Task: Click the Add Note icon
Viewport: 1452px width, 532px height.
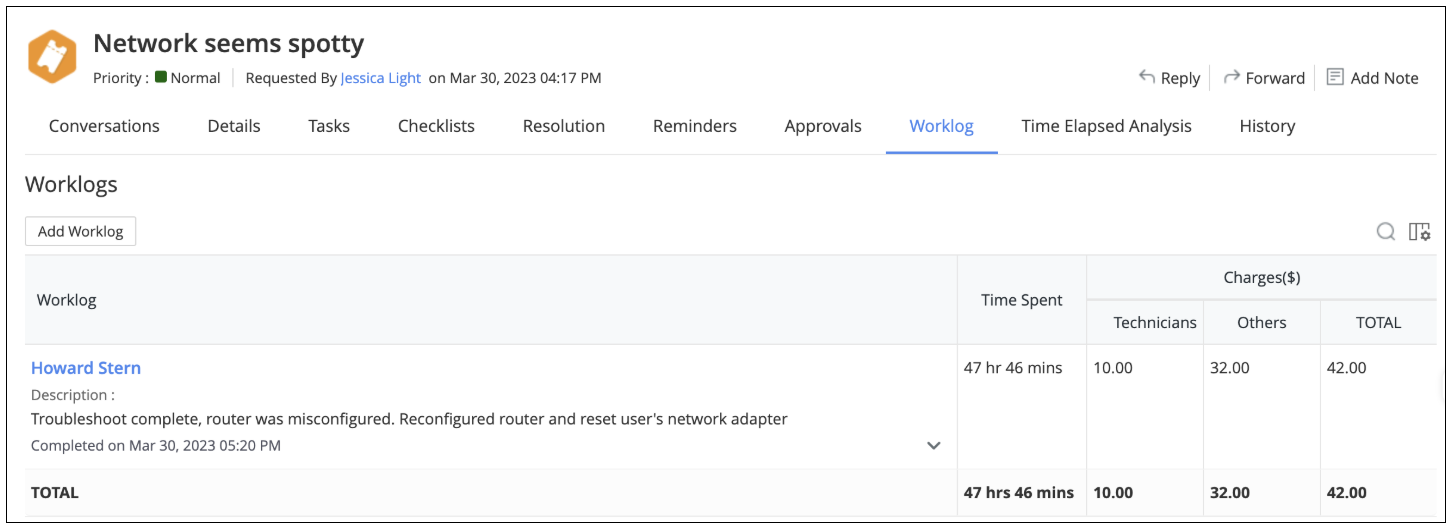Action: coord(1335,77)
